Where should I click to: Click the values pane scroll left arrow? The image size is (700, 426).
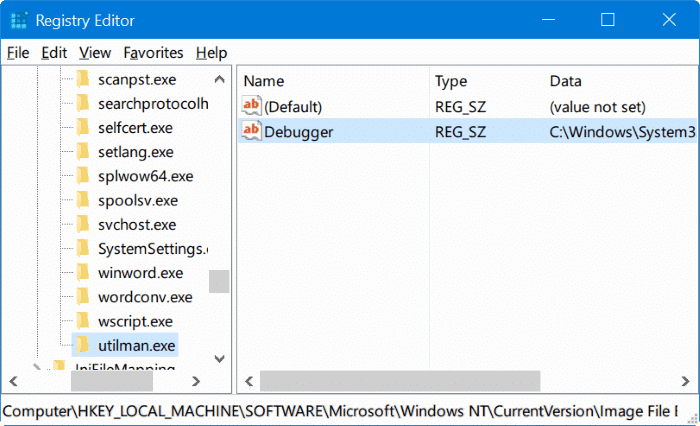(x=249, y=381)
